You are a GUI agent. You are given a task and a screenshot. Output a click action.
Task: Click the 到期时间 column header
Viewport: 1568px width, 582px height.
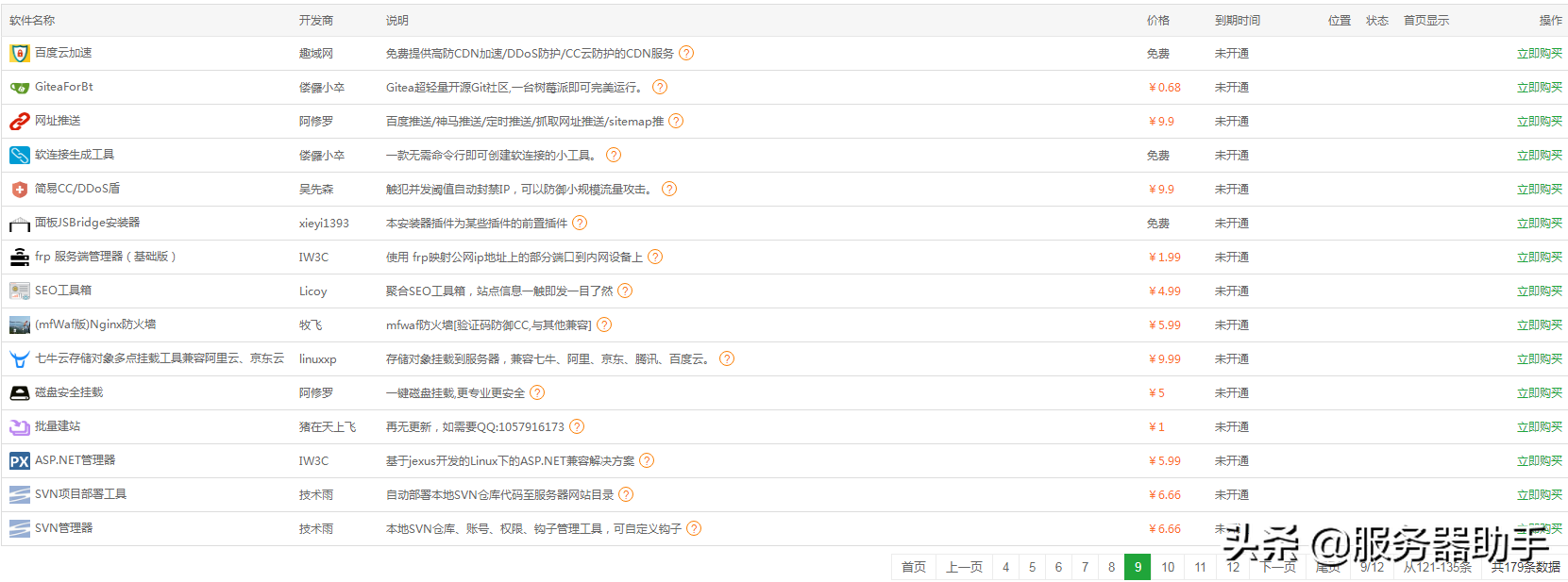point(1238,21)
